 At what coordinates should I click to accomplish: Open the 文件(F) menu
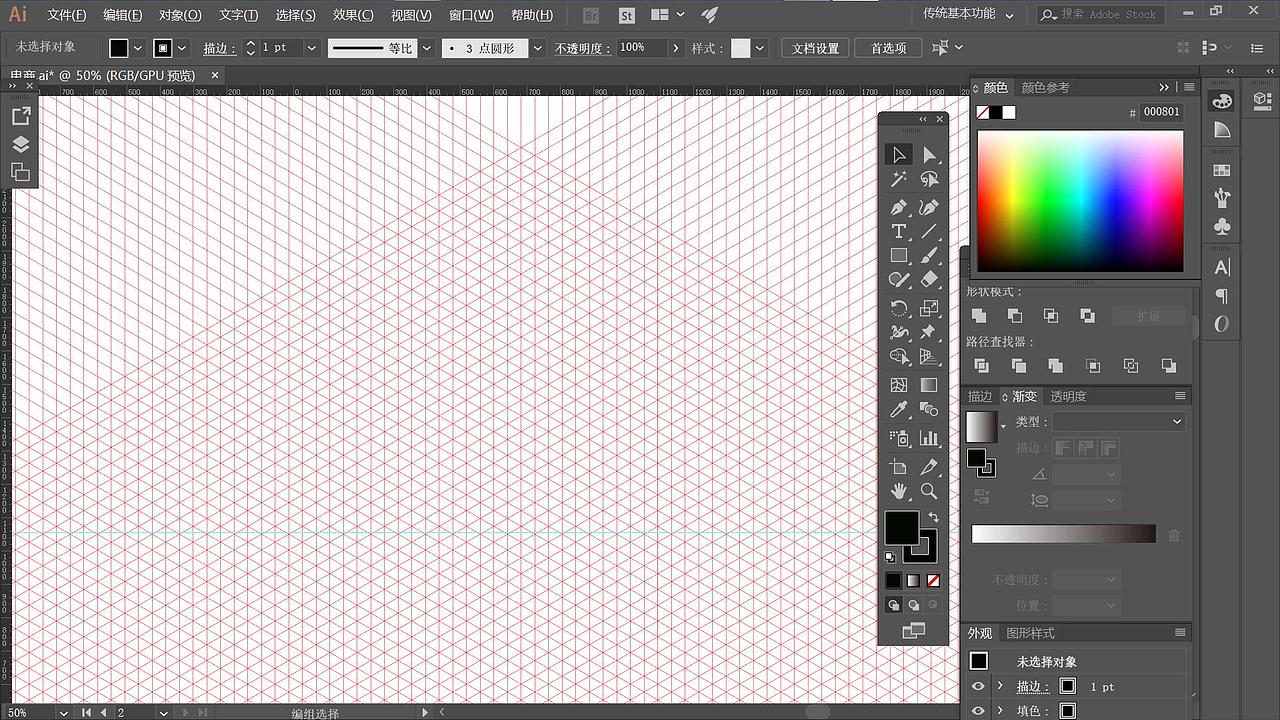coord(66,15)
